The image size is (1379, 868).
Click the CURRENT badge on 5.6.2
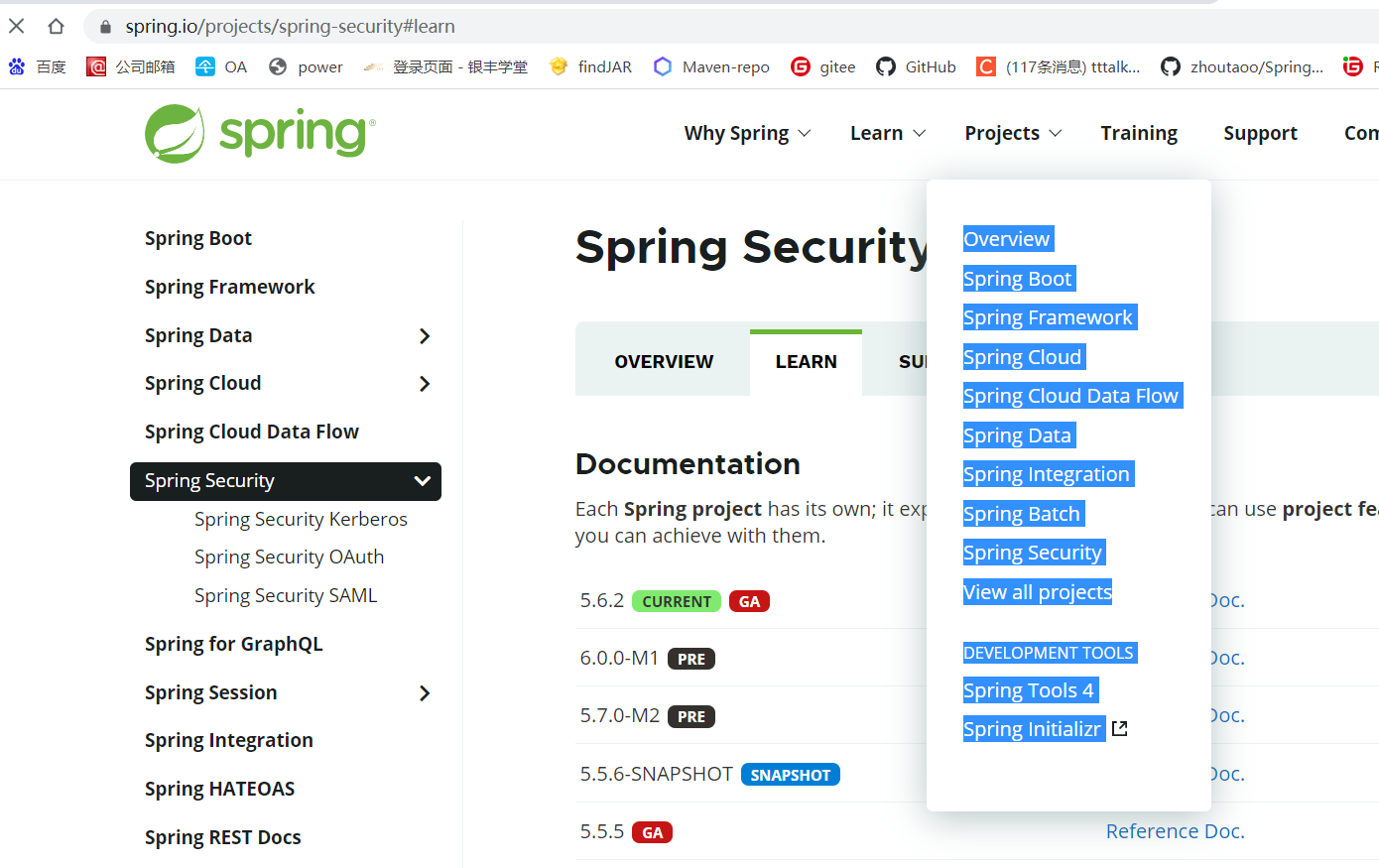tap(677, 601)
